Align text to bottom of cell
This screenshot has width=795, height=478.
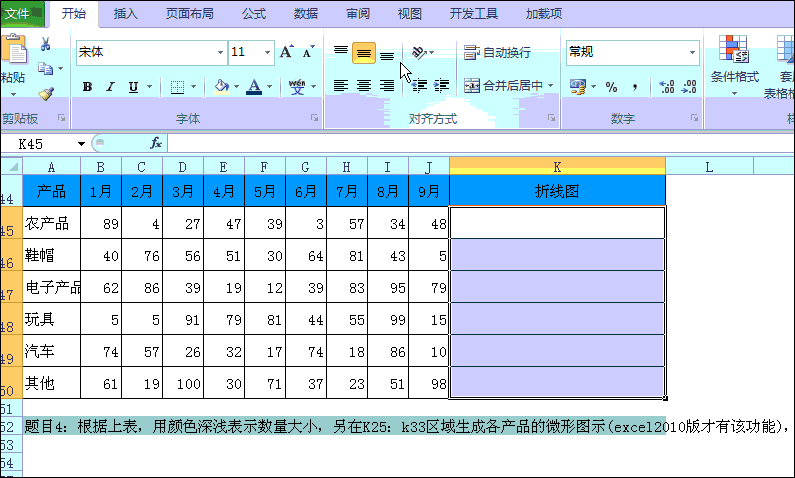pos(387,54)
